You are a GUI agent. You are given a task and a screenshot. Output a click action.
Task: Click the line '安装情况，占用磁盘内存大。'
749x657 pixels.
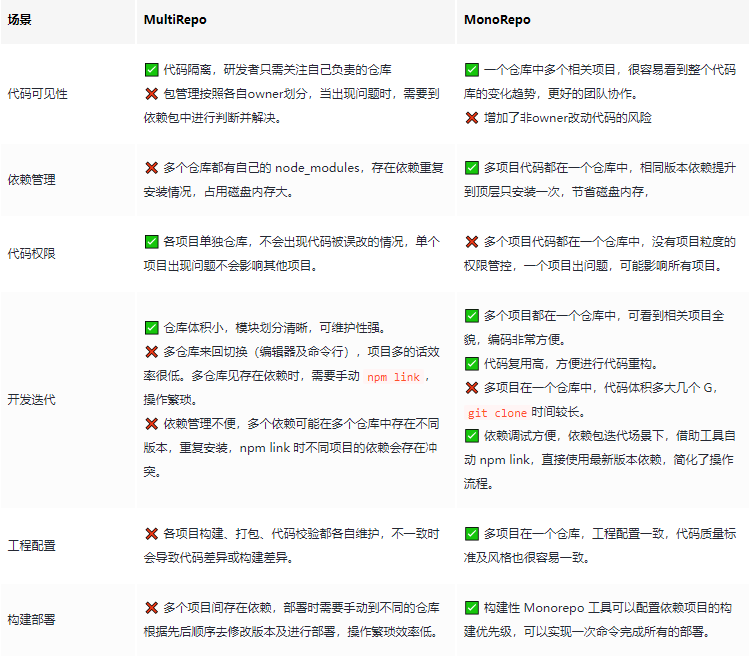218,192
